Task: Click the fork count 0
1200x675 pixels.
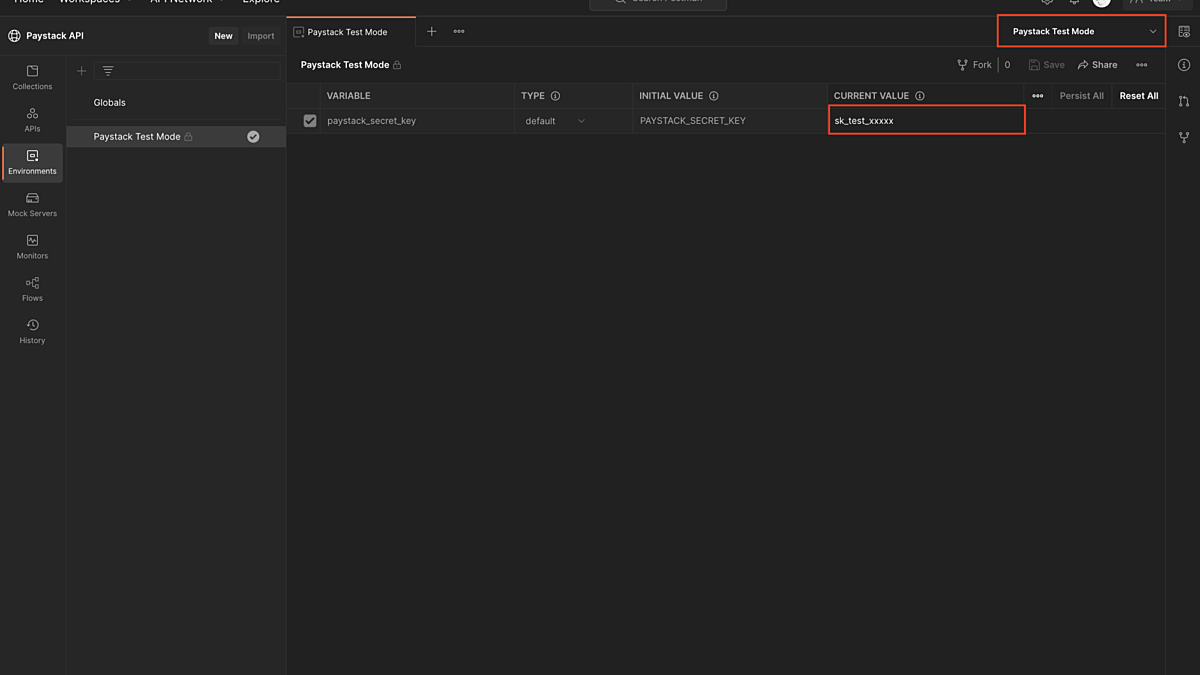Action: pos(1007,65)
